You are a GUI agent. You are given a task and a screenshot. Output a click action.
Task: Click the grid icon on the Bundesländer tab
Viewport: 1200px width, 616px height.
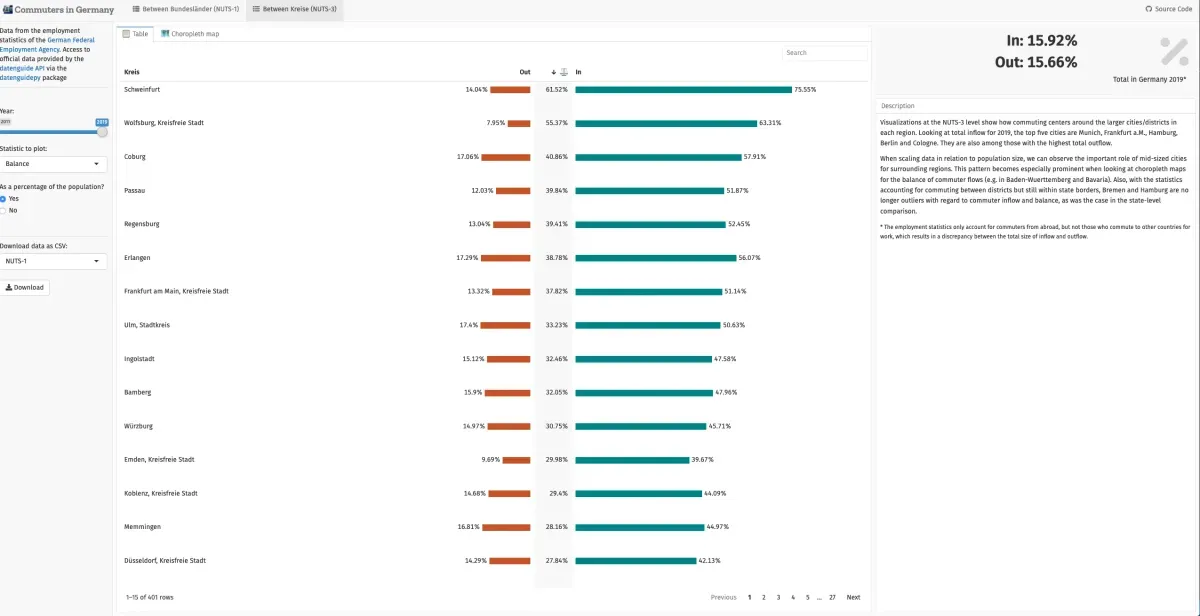tap(135, 7)
